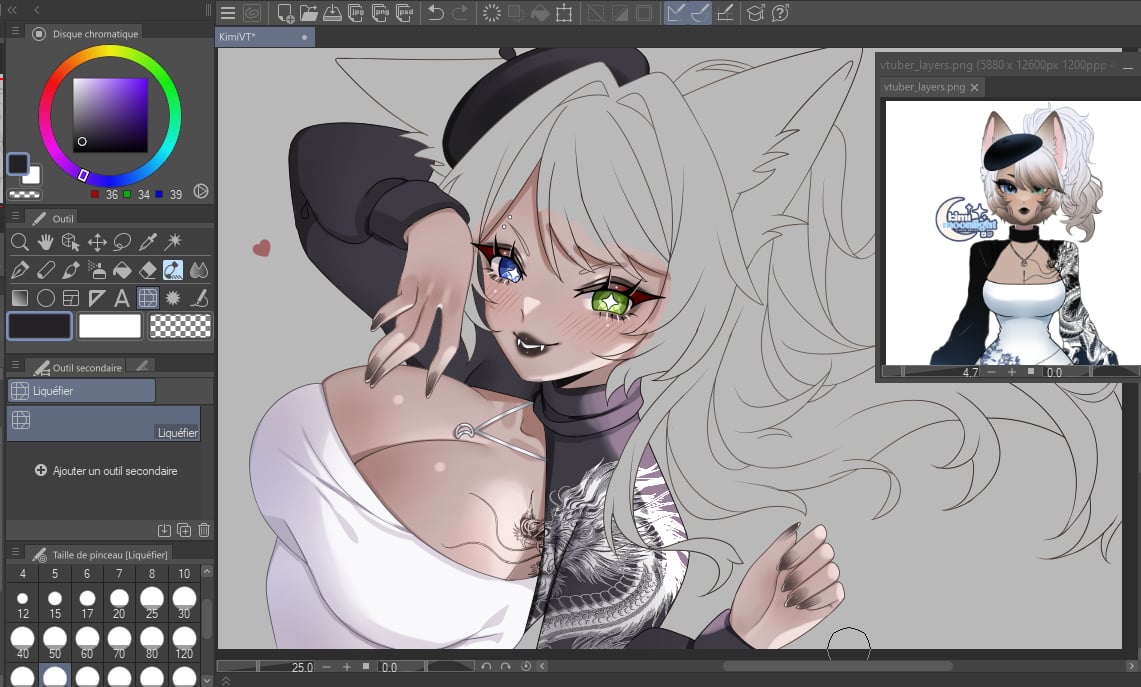Click brush size list scroll-down arrow

click(x=207, y=680)
